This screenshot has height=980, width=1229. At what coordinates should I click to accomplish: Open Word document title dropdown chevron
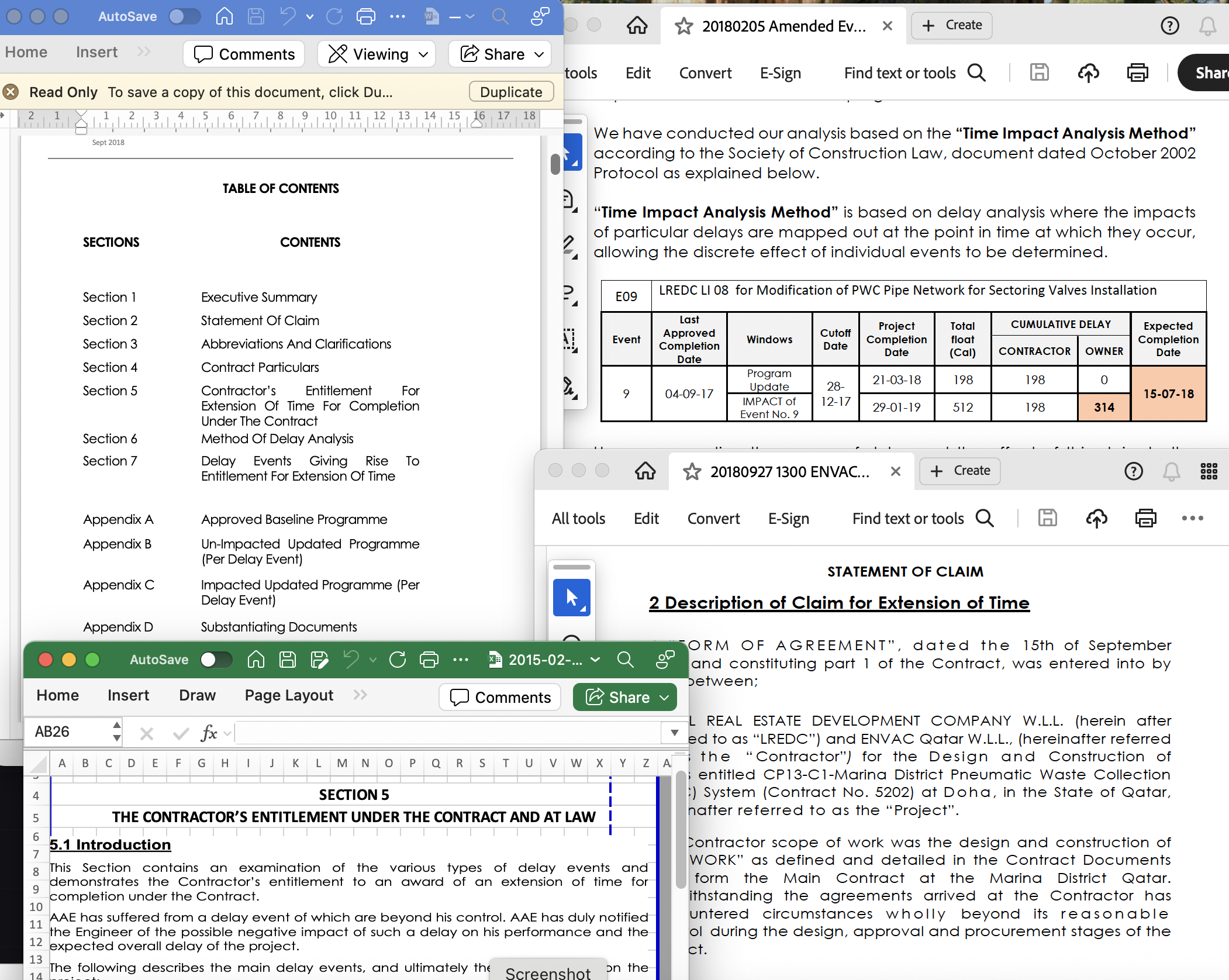tap(470, 17)
